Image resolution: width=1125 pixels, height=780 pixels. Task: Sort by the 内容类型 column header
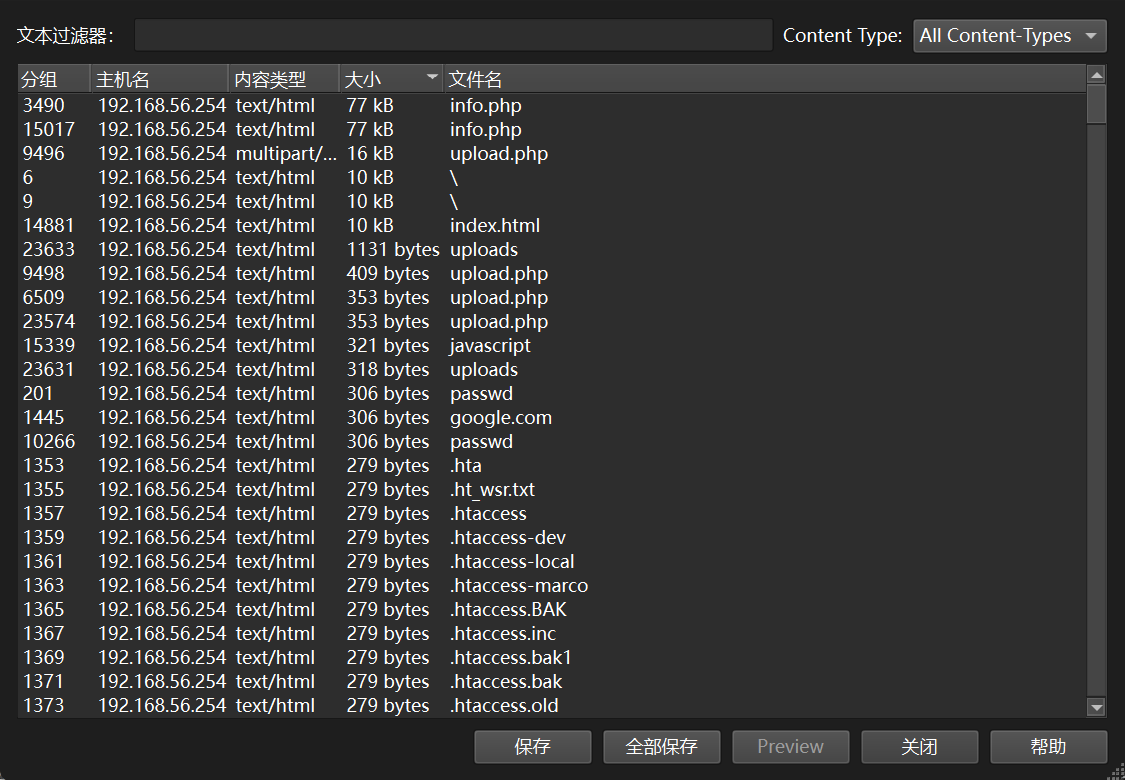click(284, 79)
